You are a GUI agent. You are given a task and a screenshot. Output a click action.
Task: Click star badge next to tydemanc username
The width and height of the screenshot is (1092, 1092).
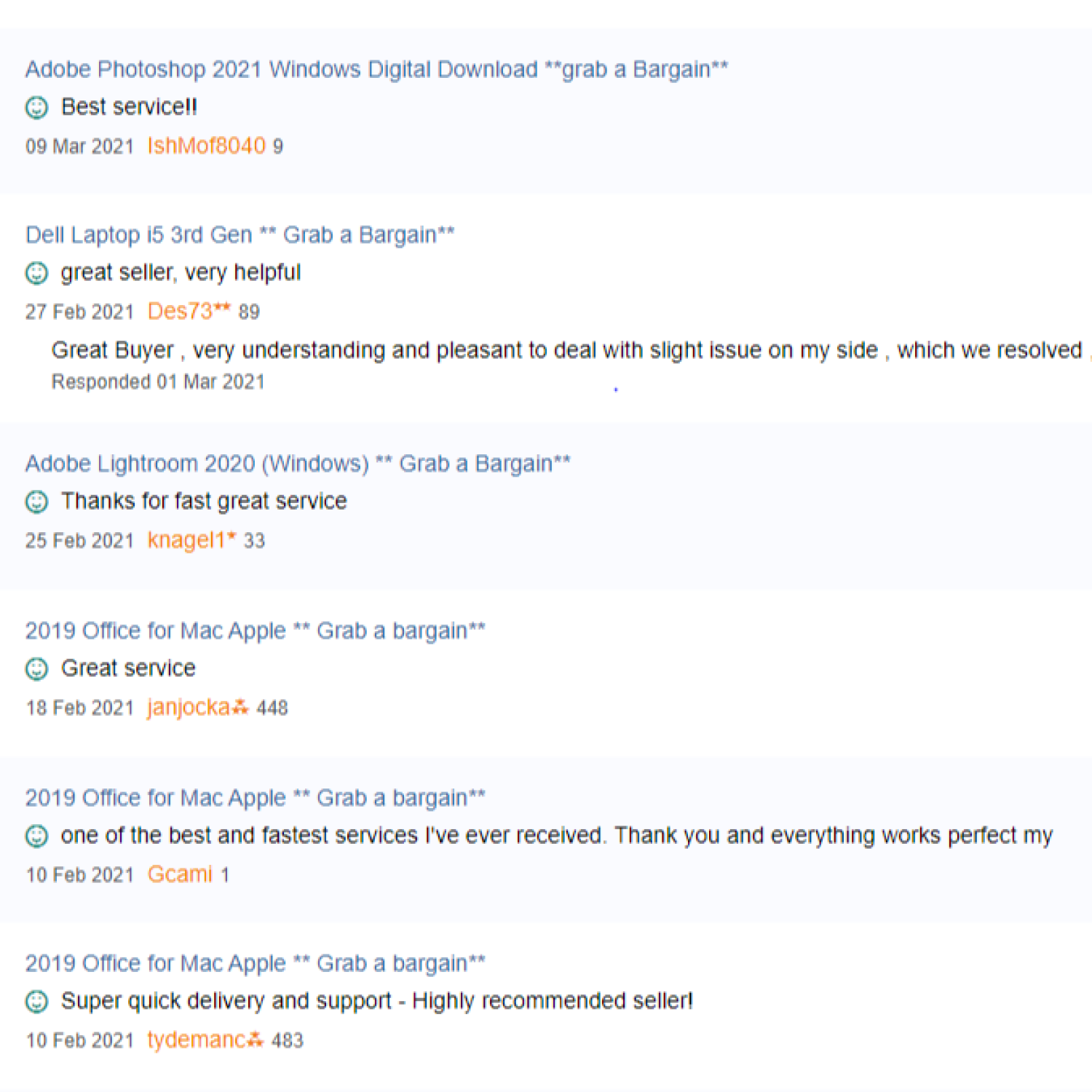tap(255, 1040)
